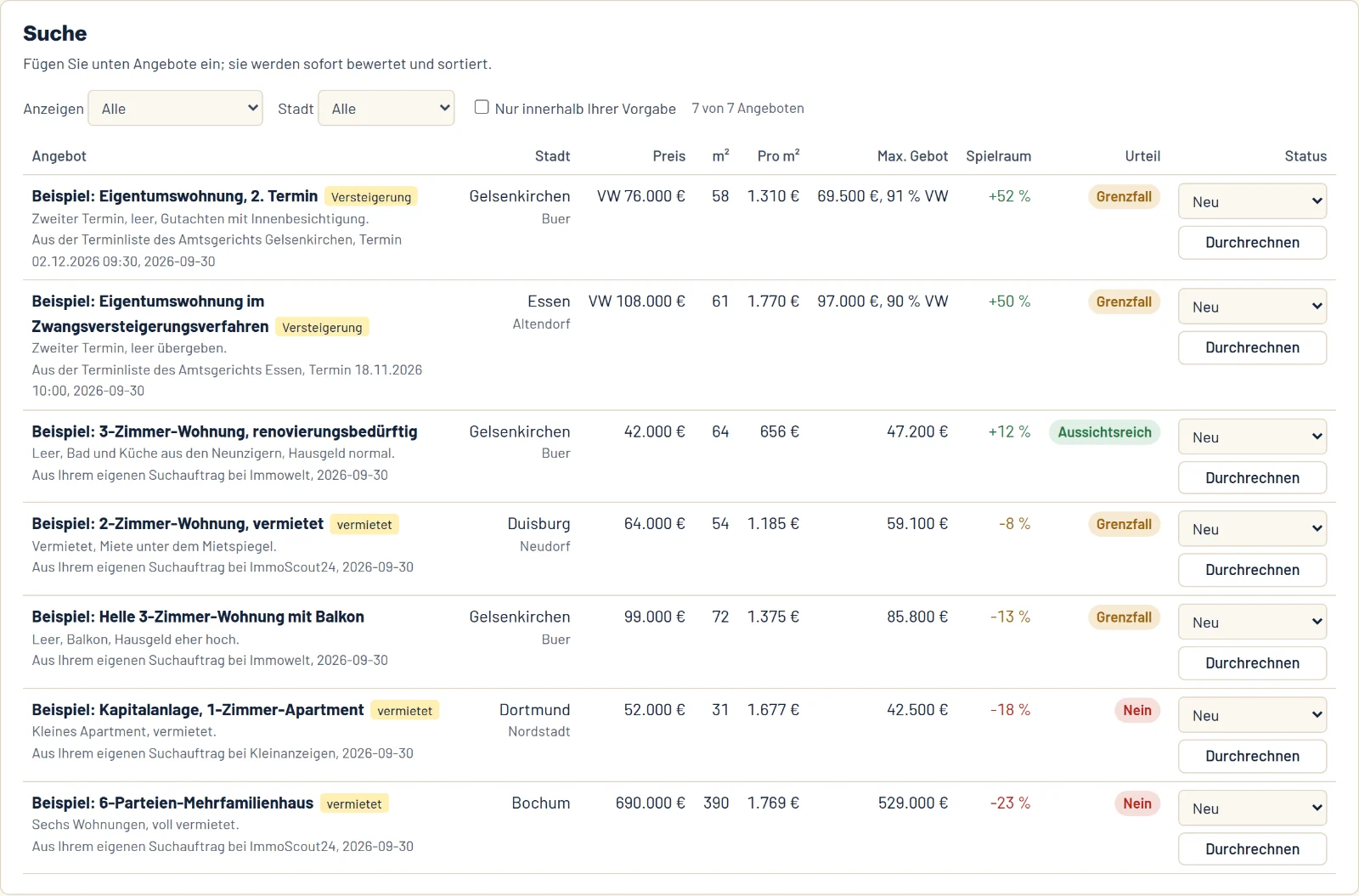
Task: Click the Spielraum column header
Action: click(999, 156)
